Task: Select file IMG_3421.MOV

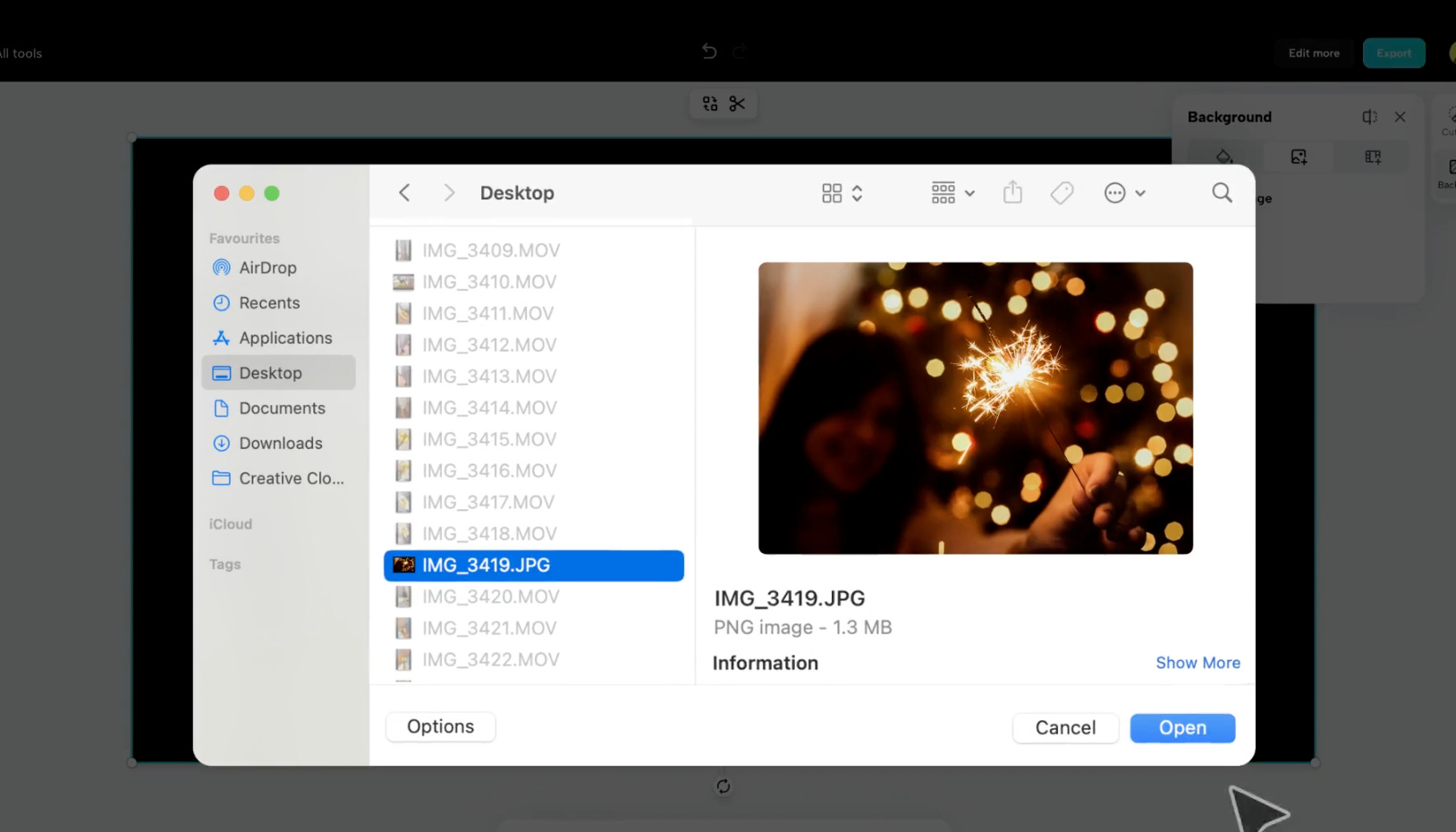Action: 534,628
